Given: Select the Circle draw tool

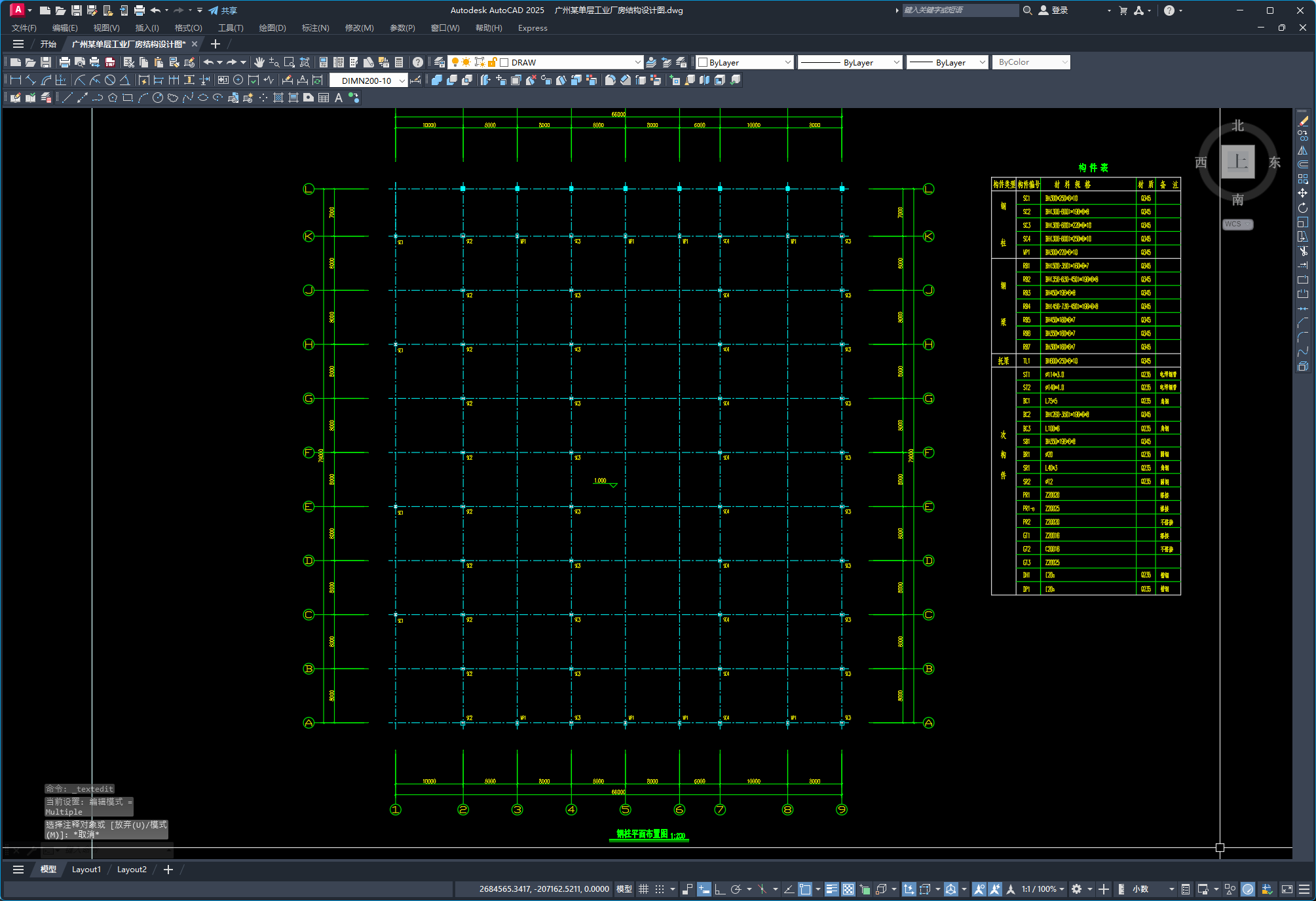Looking at the screenshot, I should pyautogui.click(x=158, y=98).
